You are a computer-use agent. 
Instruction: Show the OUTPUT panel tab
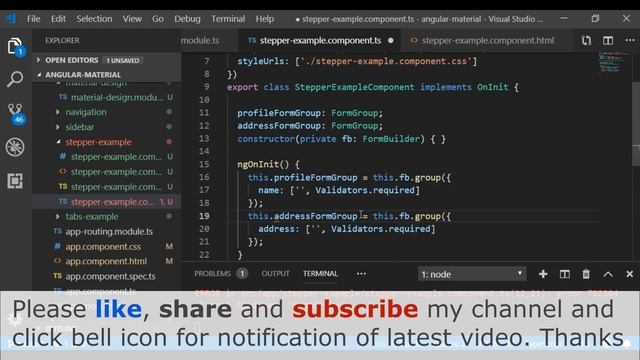tap(276, 273)
